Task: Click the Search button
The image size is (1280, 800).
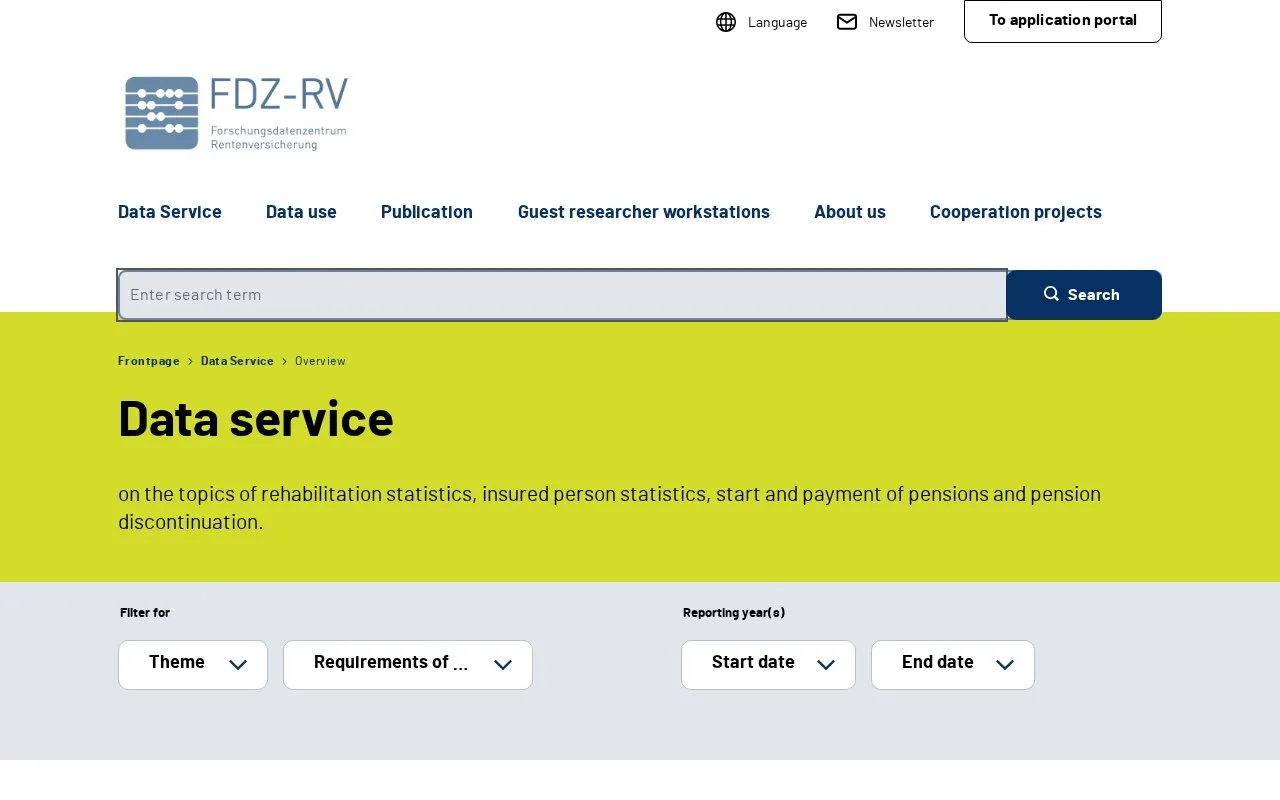Action: click(1084, 295)
